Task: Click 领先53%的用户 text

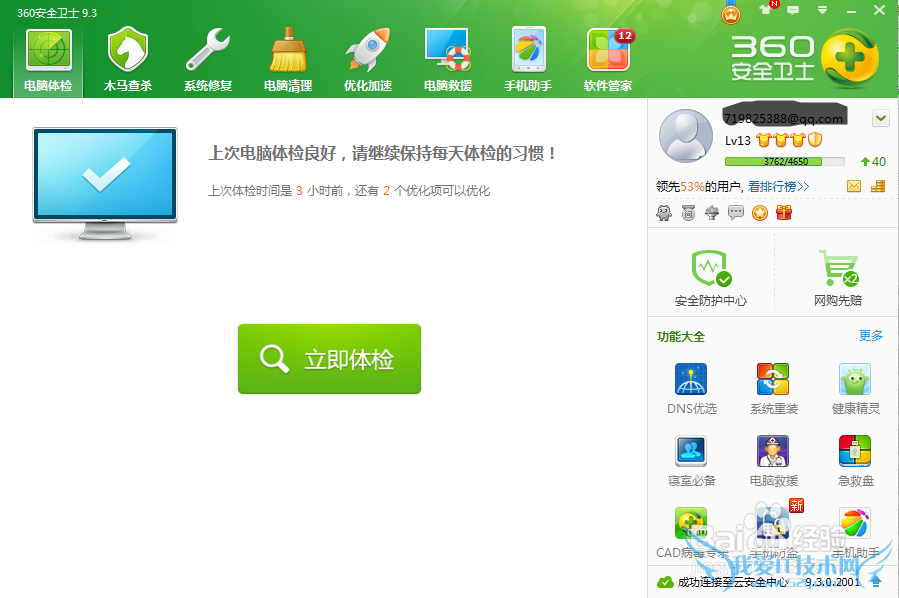Action: (699, 186)
